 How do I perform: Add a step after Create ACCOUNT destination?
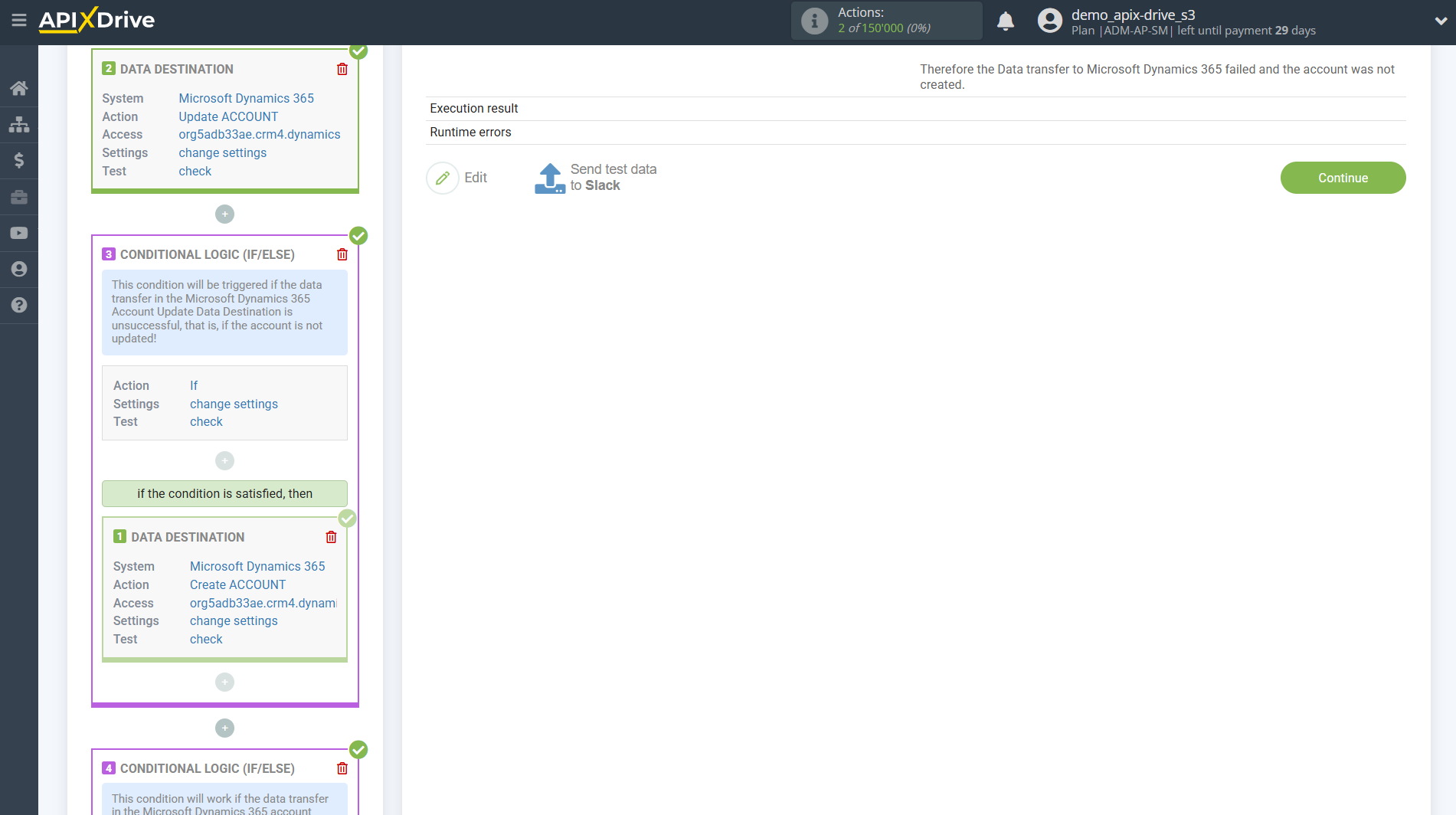224,682
